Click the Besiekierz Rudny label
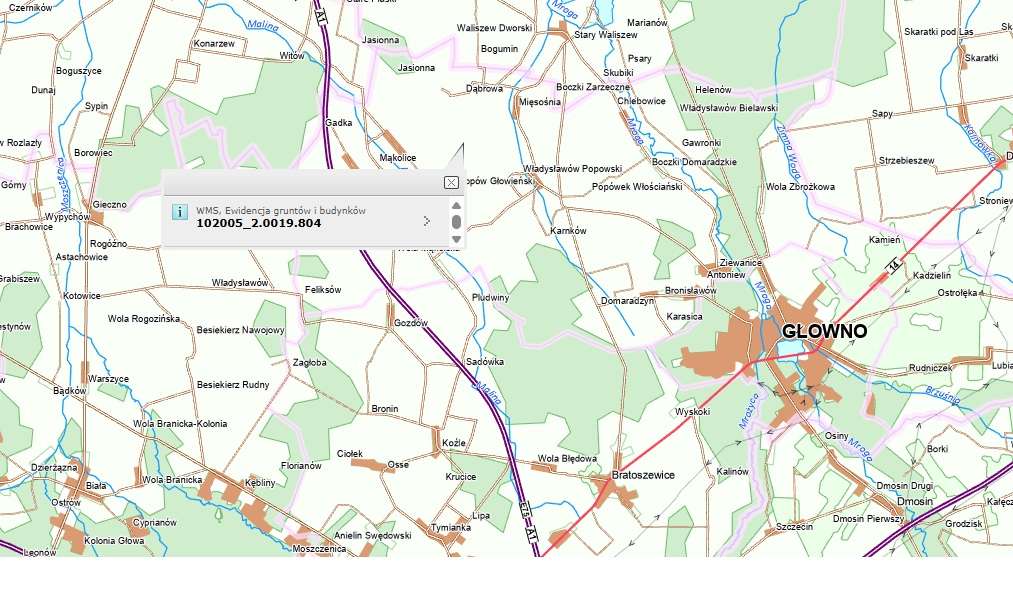1013x600 pixels. (x=233, y=385)
